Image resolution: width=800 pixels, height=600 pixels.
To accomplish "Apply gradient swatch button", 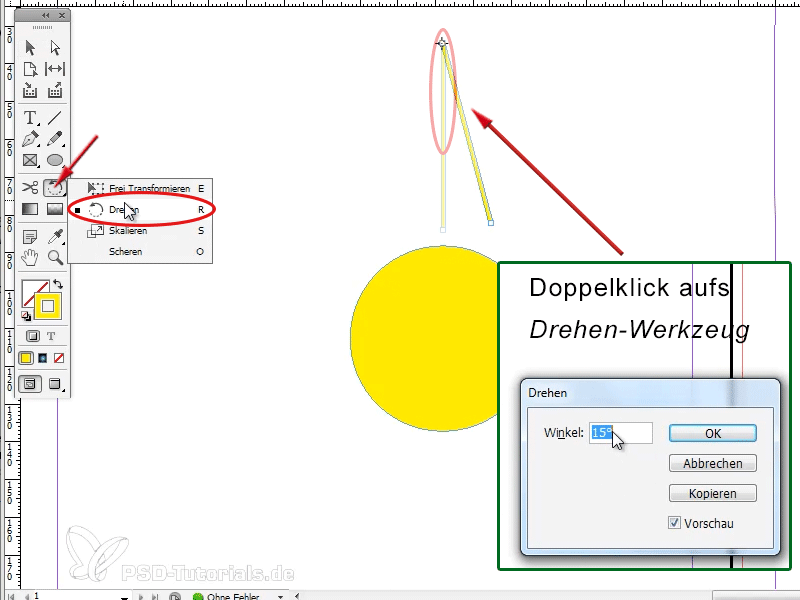I will [x=43, y=358].
